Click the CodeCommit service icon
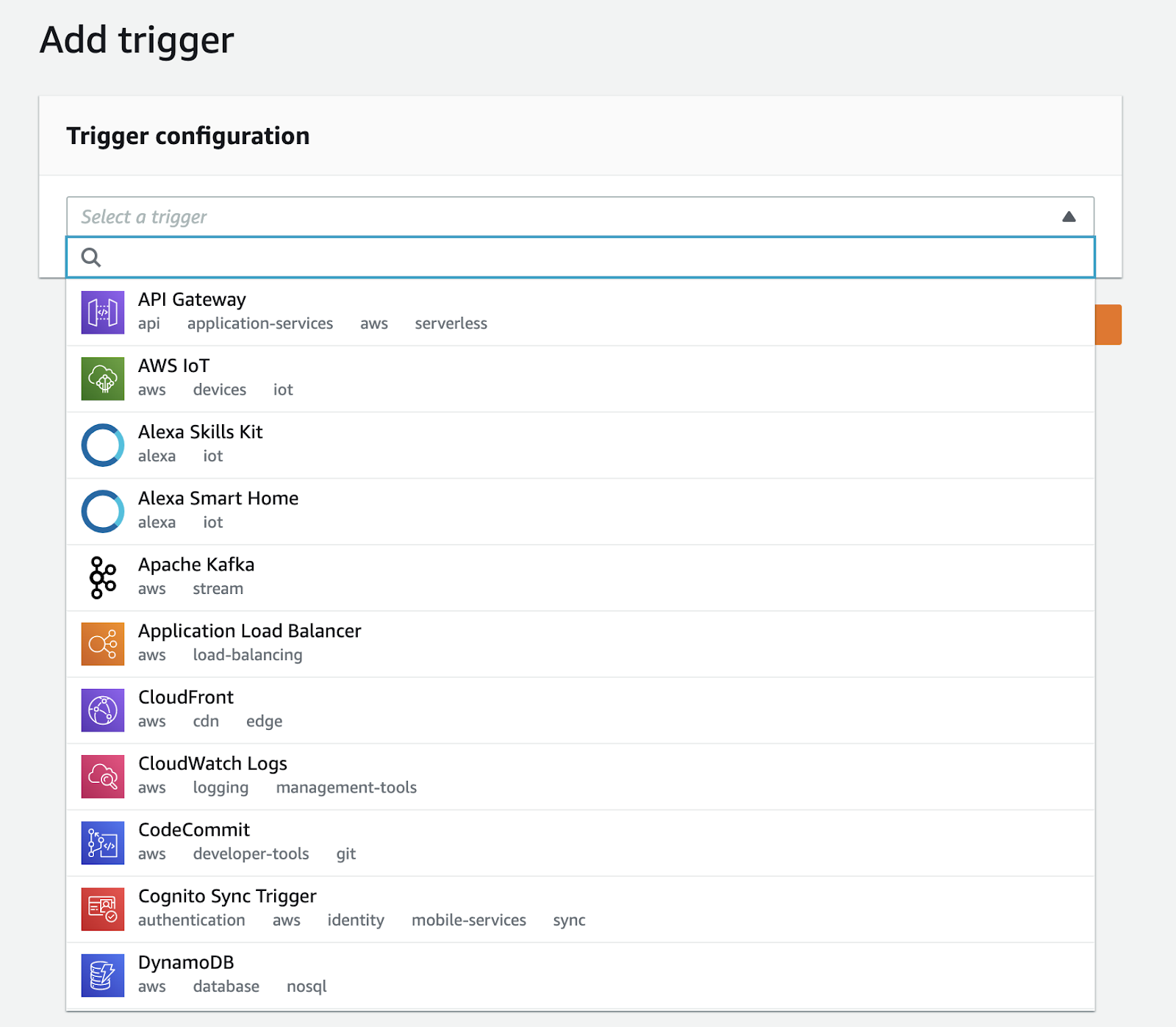The image size is (1176, 1027). 103,843
